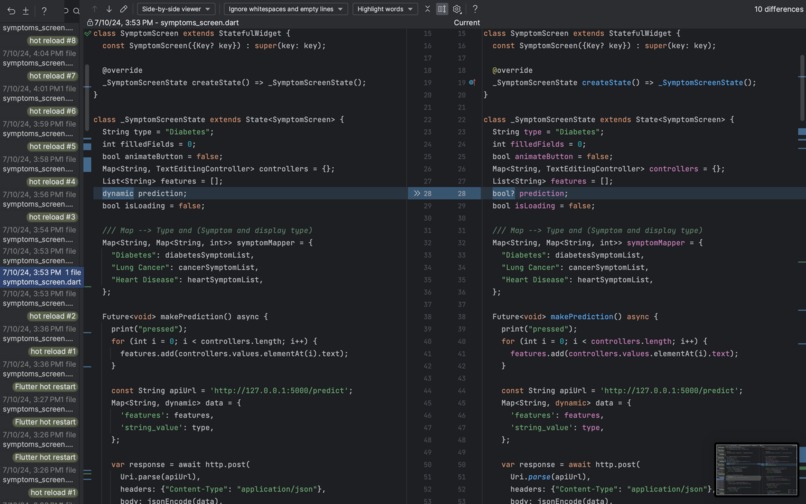Select the hot reload #2 label
Image resolution: width=806 pixels, height=504 pixels.
click(x=52, y=316)
